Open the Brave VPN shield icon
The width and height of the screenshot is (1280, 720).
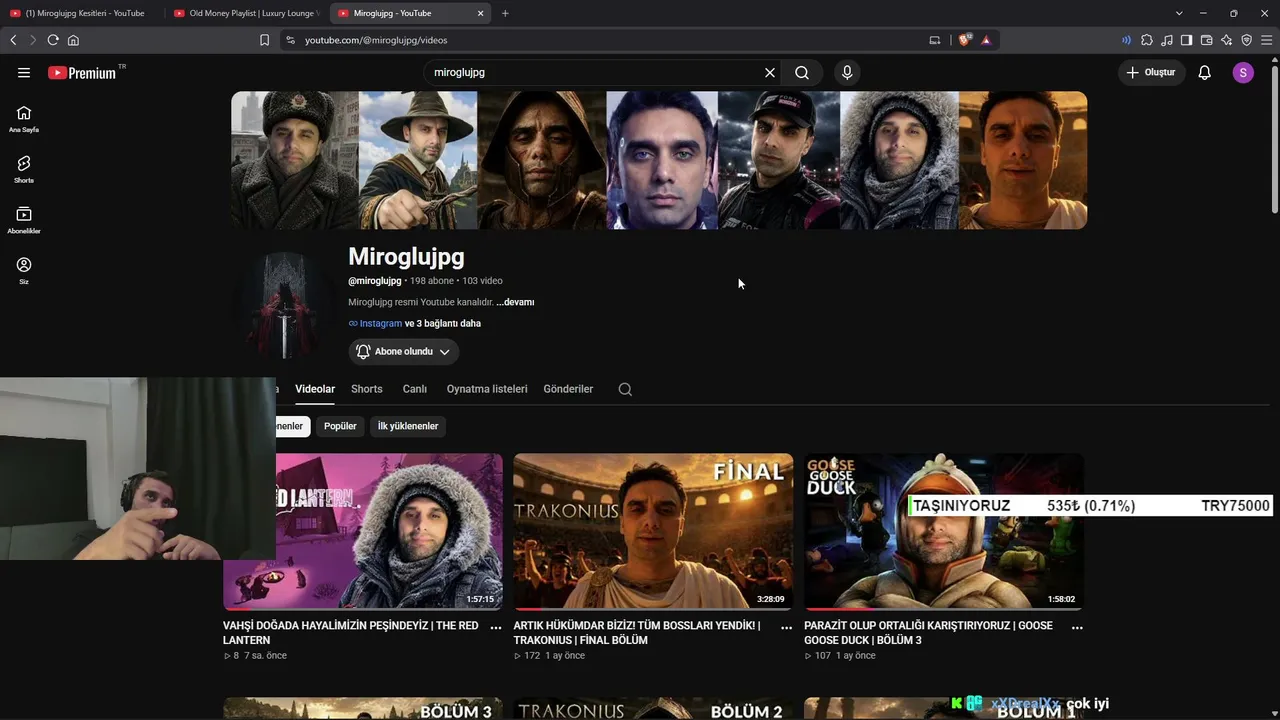click(1246, 40)
